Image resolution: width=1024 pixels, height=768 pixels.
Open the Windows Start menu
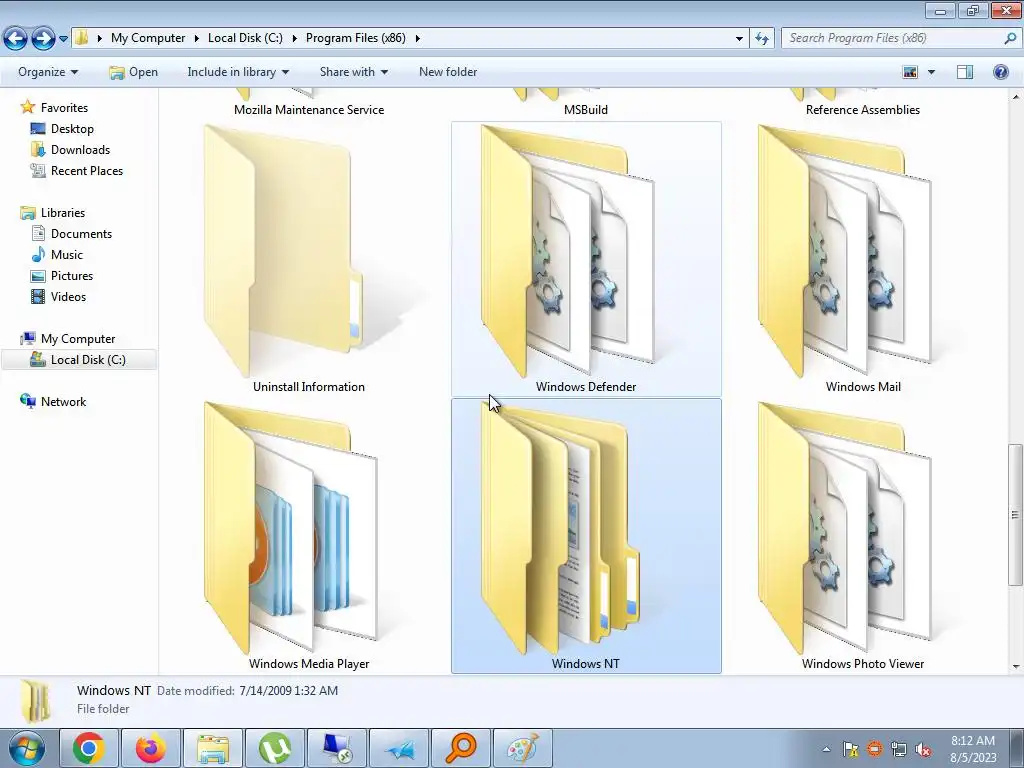[27, 748]
